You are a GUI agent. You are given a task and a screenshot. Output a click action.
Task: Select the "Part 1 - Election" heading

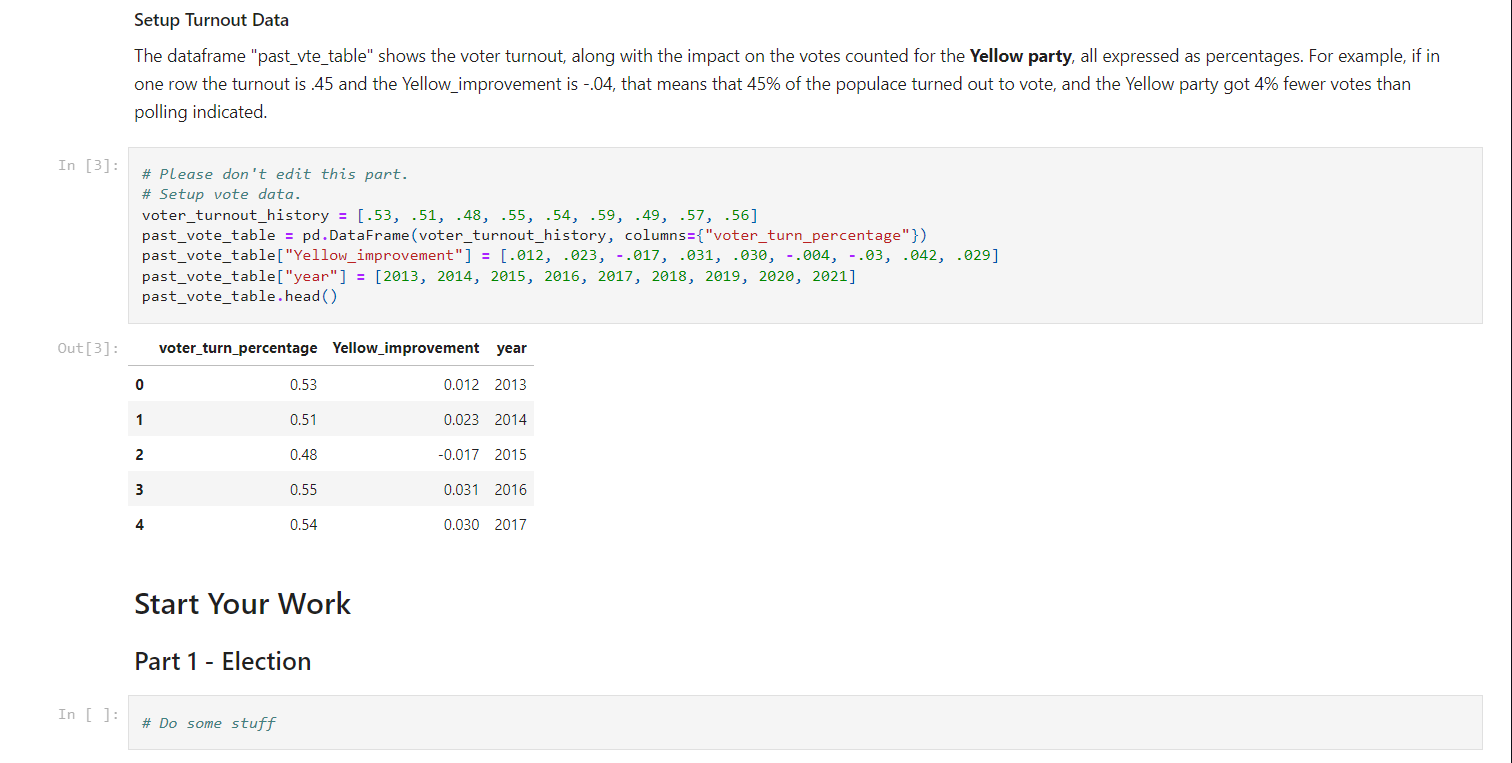point(222,660)
